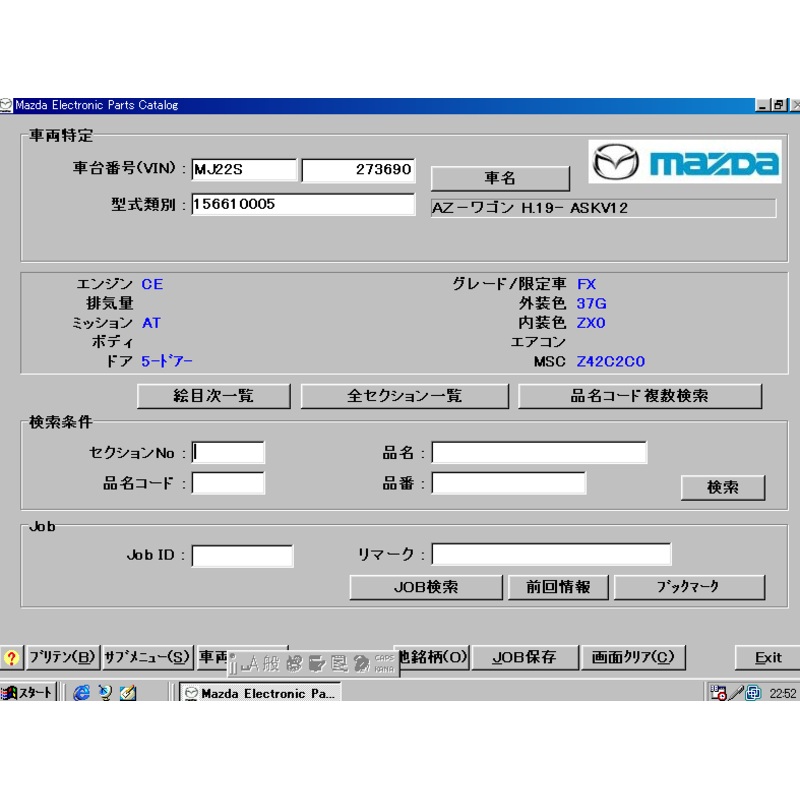
Task: Click the vehicle name field AZ-ワゴン
Action: pyautogui.click(x=603, y=208)
